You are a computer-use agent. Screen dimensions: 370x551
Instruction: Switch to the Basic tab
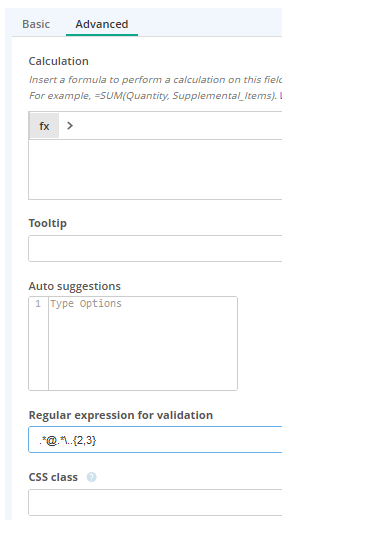point(36,24)
